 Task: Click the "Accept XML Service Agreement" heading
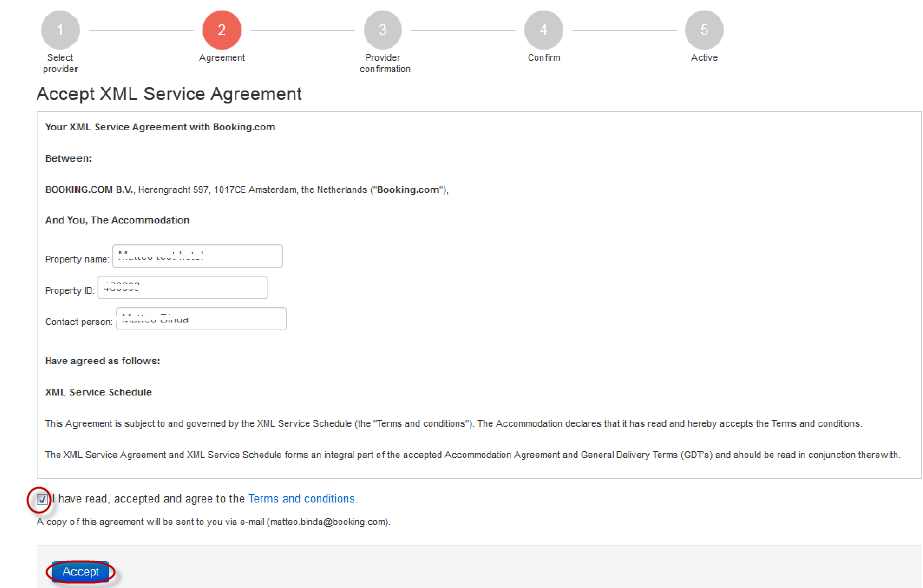(x=169, y=94)
